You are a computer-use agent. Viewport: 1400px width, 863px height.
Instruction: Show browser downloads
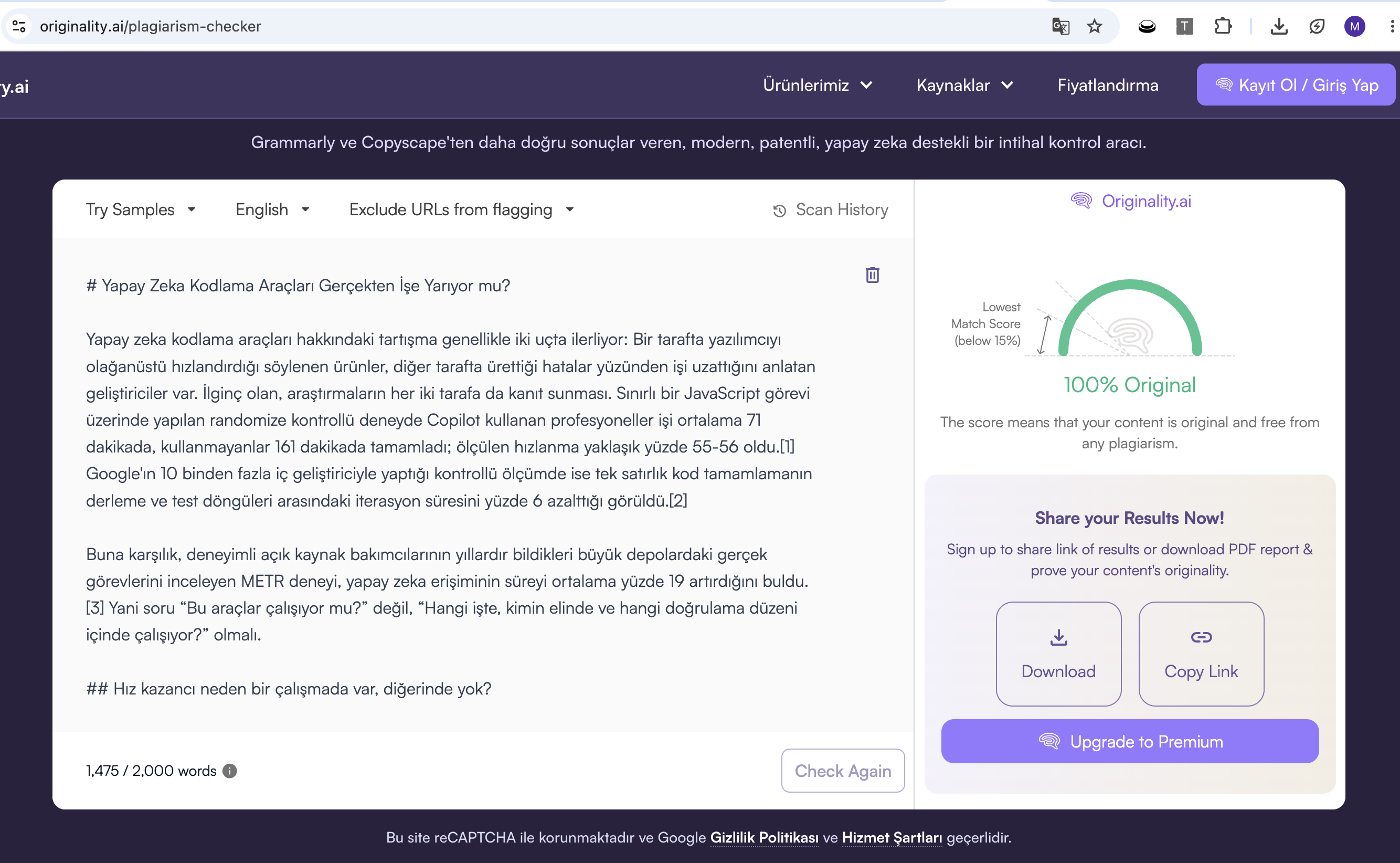pyautogui.click(x=1279, y=26)
